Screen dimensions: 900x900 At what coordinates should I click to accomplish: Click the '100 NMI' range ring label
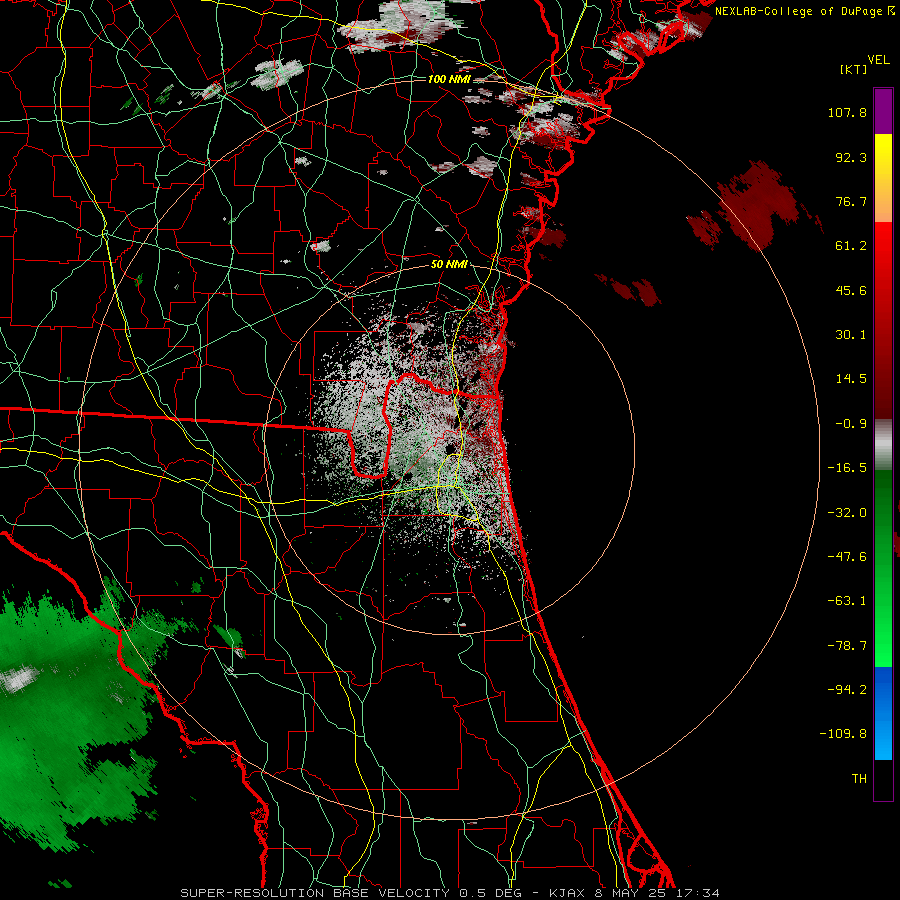pyautogui.click(x=449, y=79)
